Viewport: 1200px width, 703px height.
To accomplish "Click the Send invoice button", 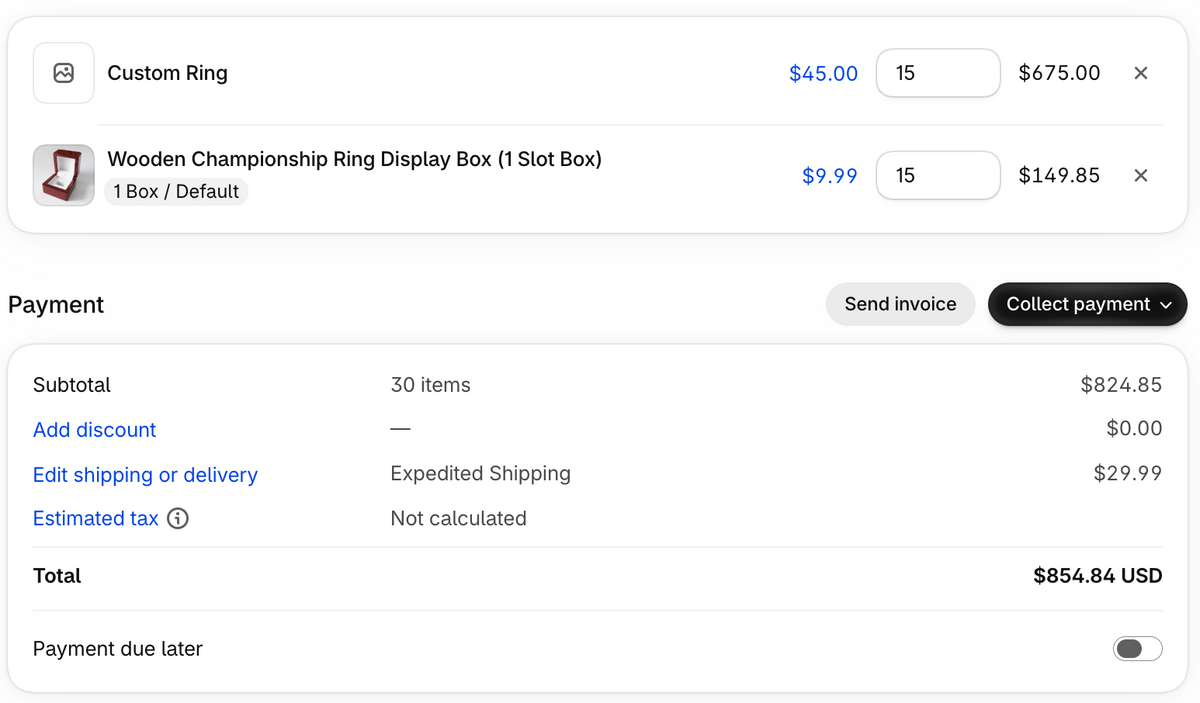I will pyautogui.click(x=900, y=304).
